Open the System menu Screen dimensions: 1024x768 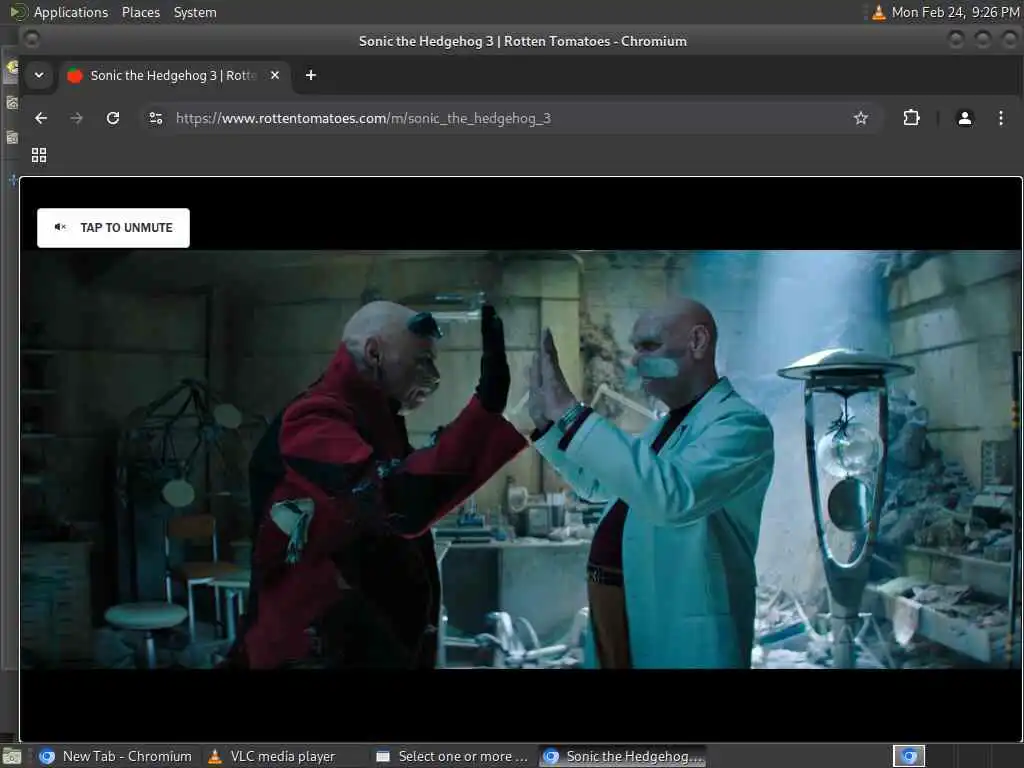(195, 12)
